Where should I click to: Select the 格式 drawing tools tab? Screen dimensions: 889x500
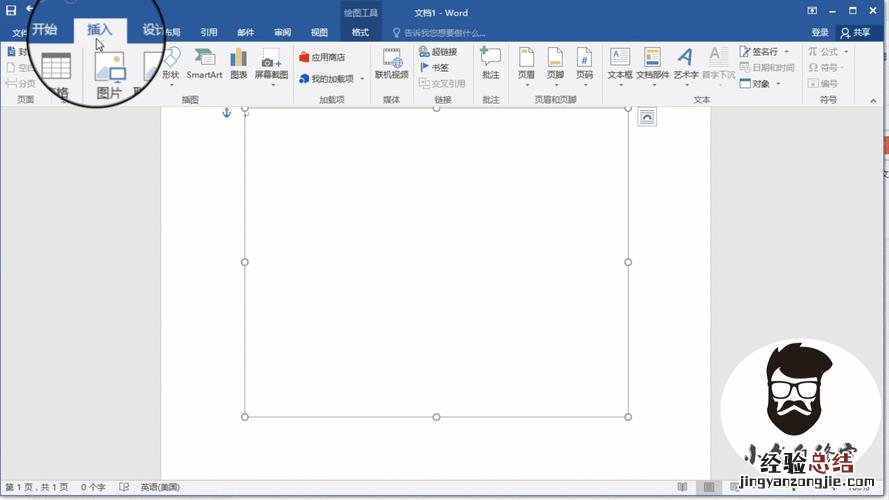click(360, 33)
